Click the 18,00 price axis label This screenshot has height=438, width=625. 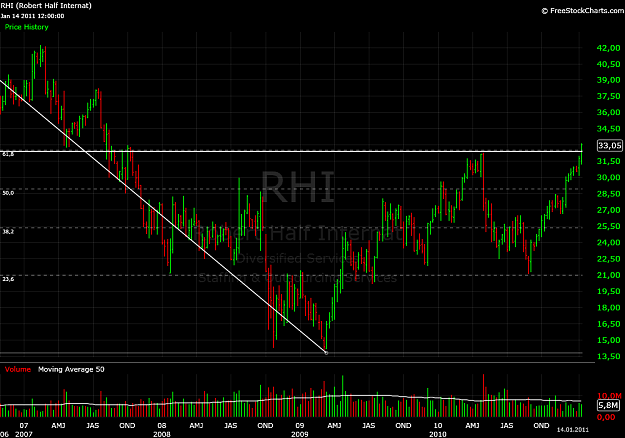608,308
